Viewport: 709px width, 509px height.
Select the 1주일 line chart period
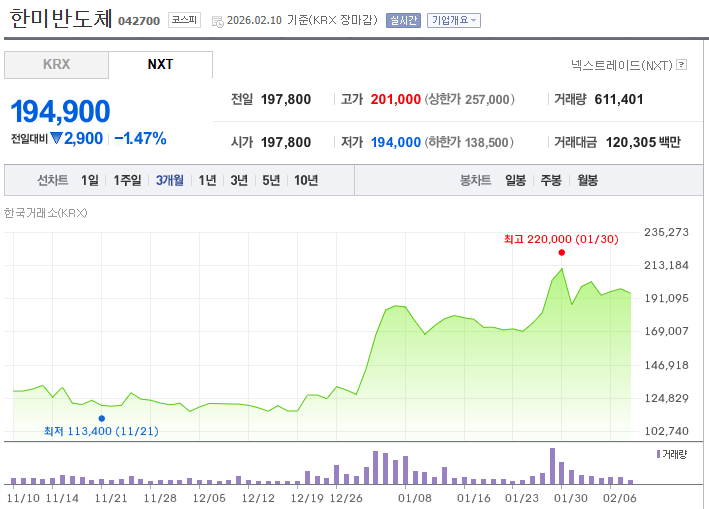pyautogui.click(x=127, y=180)
